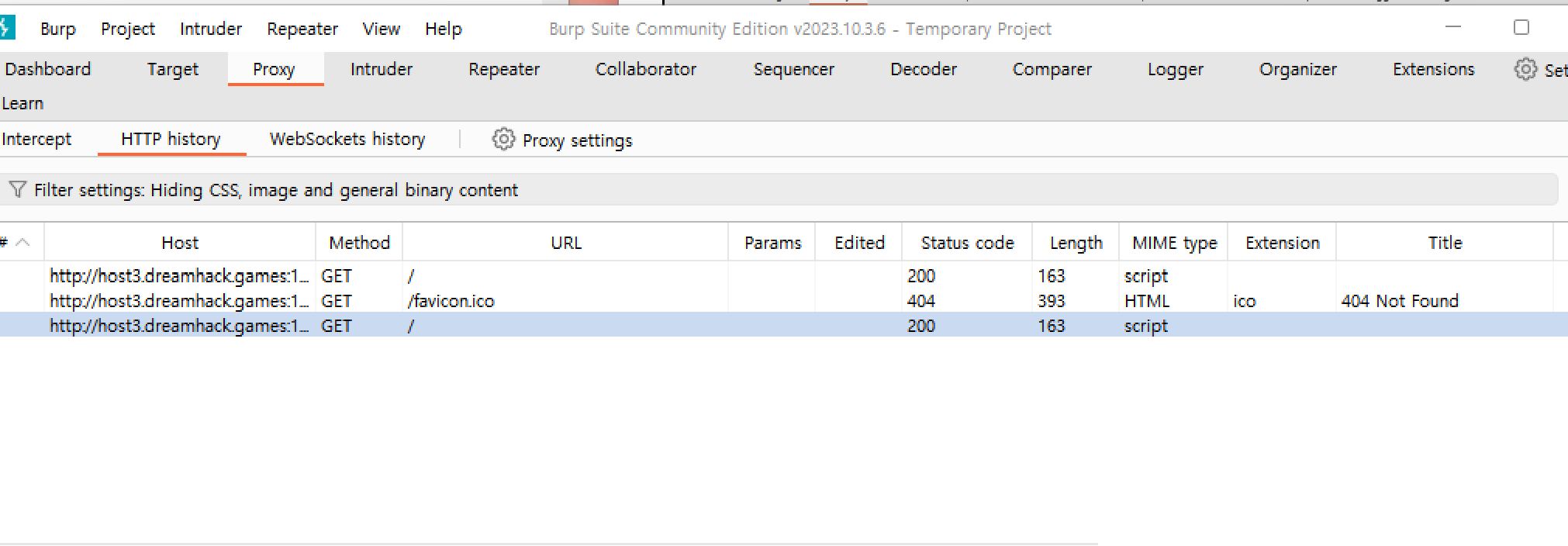
Task: Select the /favicon.ico request row
Action: point(784,300)
